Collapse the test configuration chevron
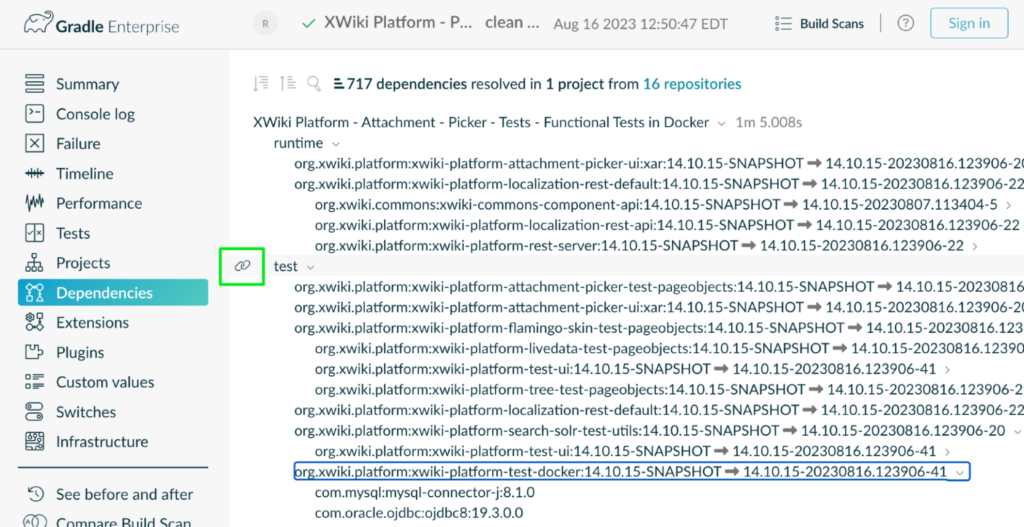This screenshot has width=1024, height=527. tap(310, 267)
